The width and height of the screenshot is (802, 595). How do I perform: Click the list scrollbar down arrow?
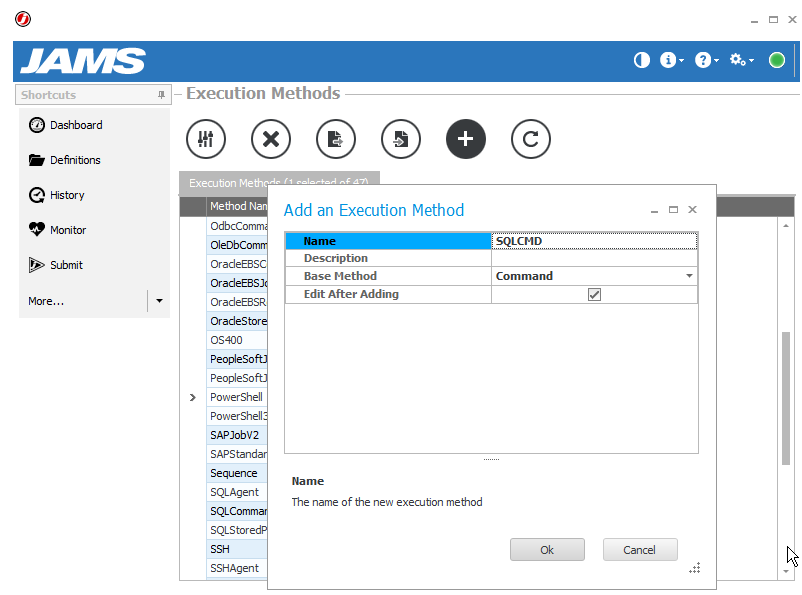tap(786, 571)
